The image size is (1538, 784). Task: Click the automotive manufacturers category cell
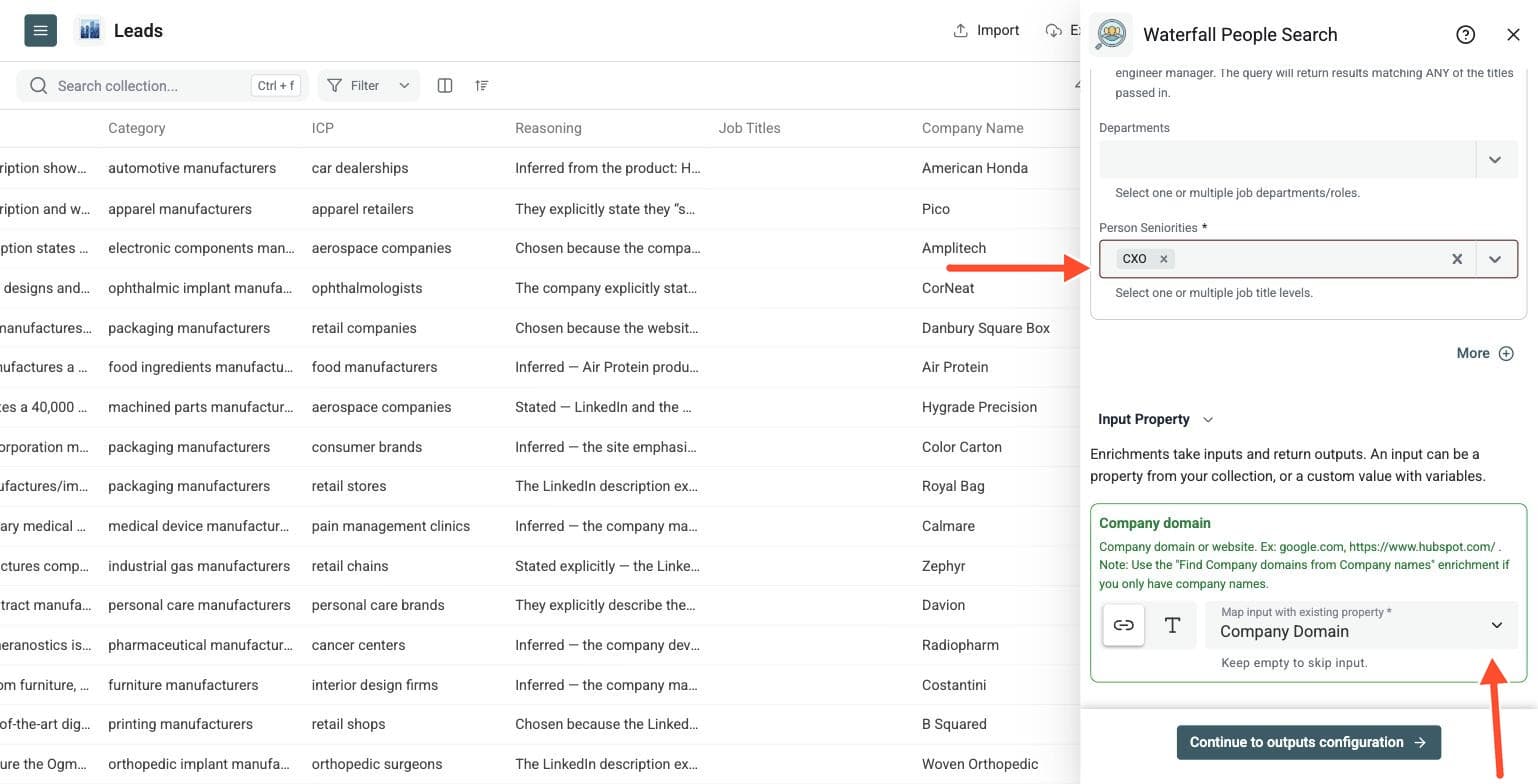192,168
